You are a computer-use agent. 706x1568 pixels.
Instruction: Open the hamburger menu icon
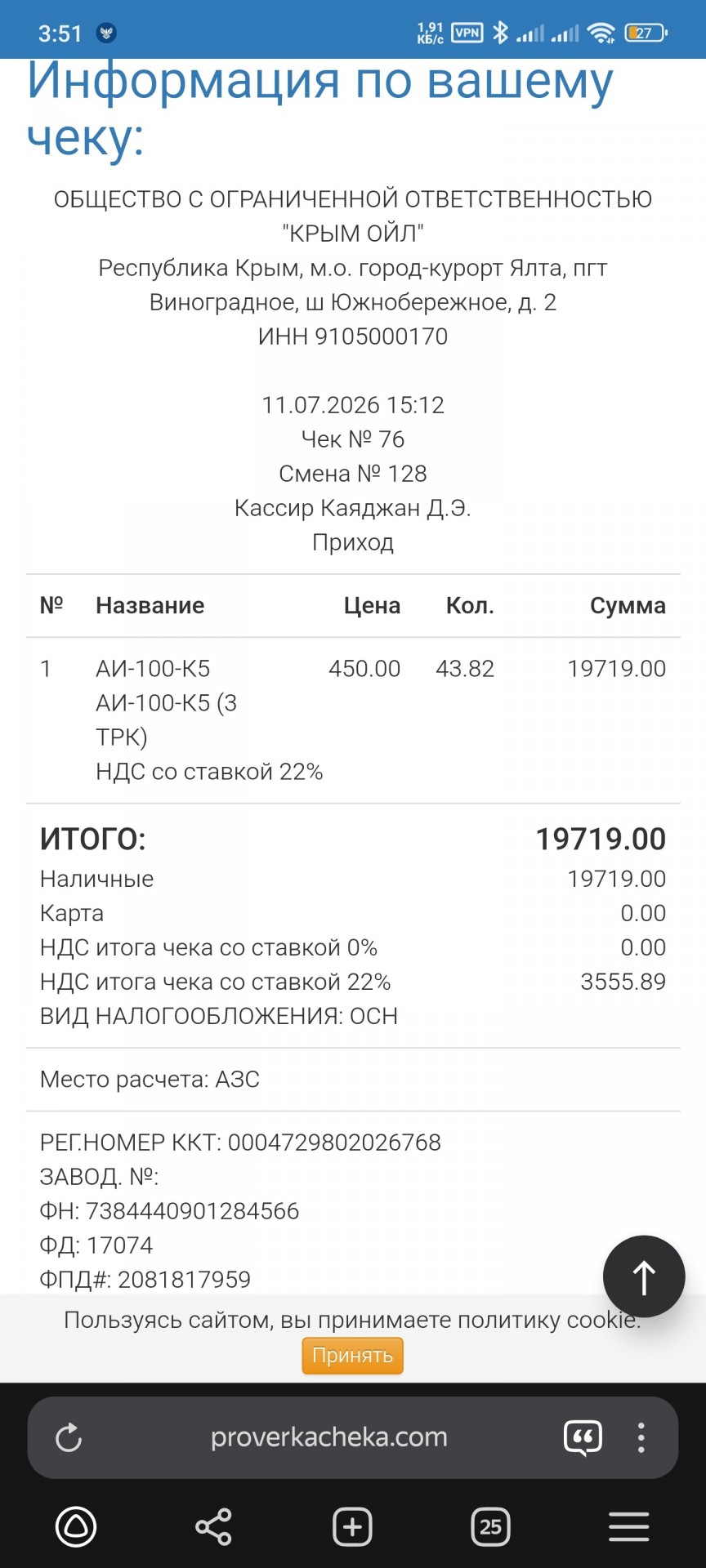[x=629, y=1526]
